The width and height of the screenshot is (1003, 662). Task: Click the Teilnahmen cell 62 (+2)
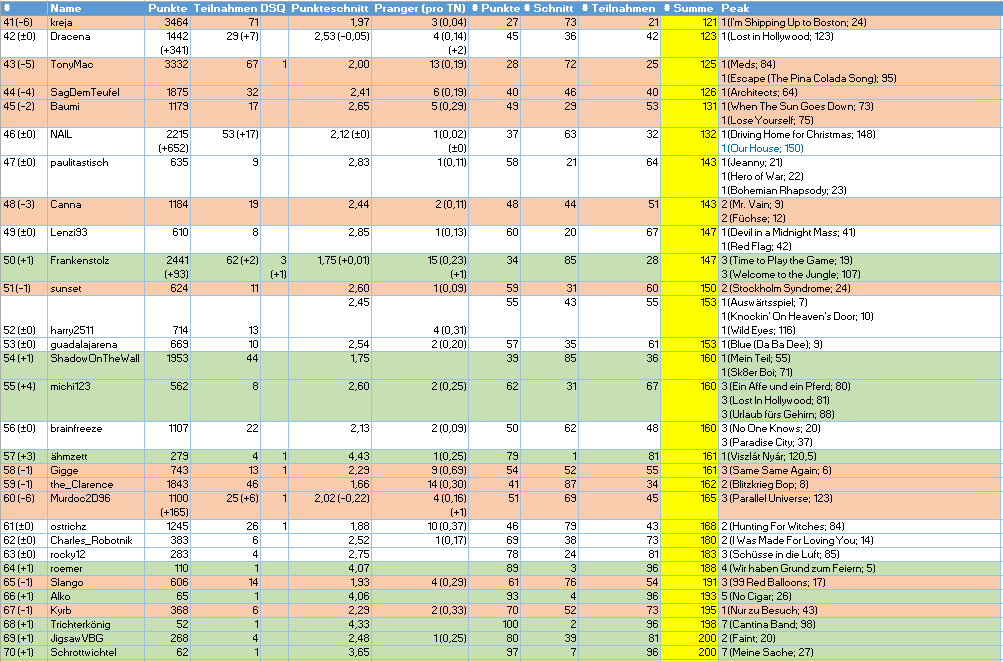point(225,267)
